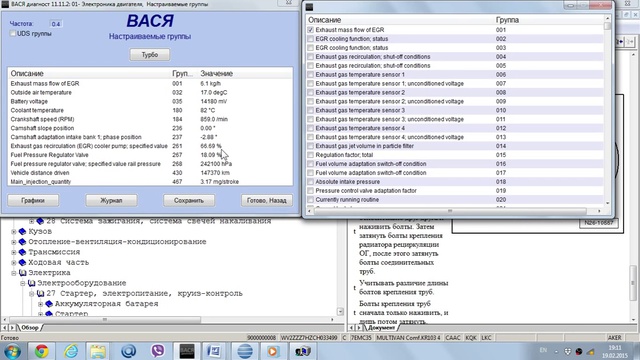Launch Google Chrome from the taskbar
This screenshot has width=640, height=360.
pos(41,351)
